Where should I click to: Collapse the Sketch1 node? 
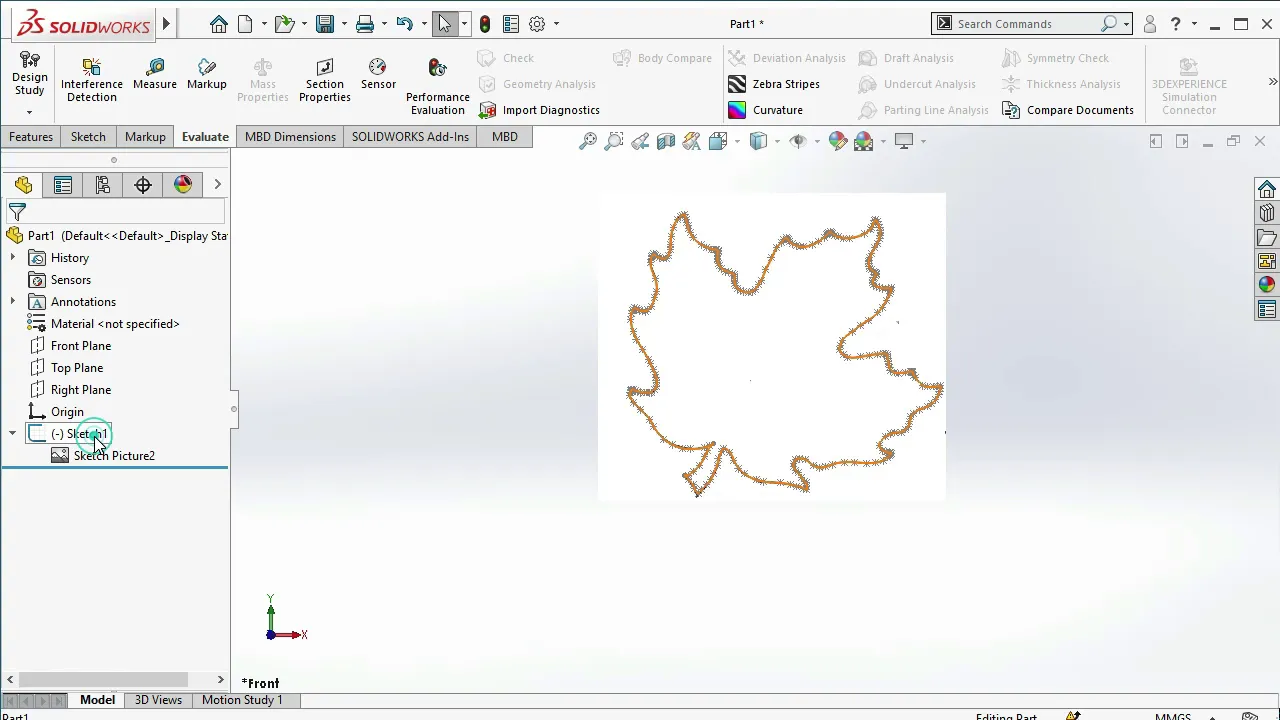pyautogui.click(x=12, y=434)
